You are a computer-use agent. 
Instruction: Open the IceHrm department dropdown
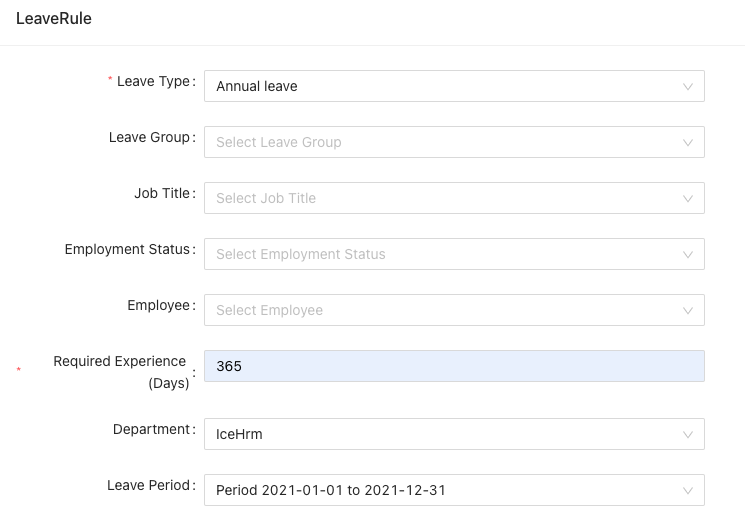(x=454, y=434)
